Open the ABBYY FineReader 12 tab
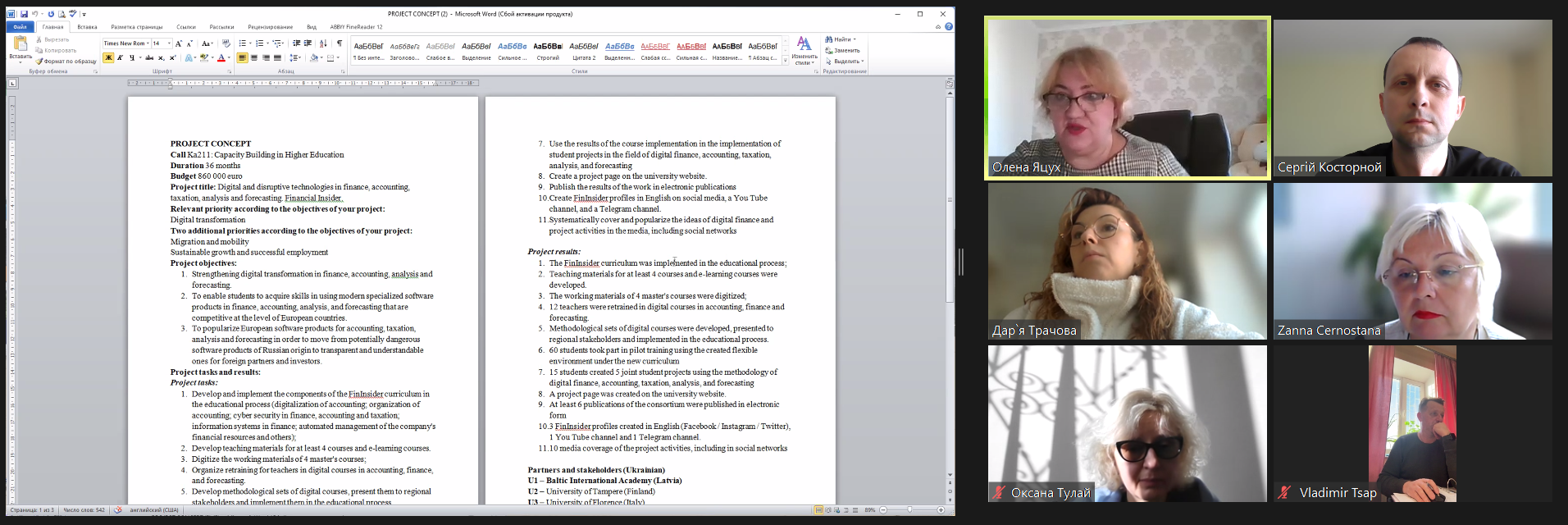This screenshot has height=525, width=1568. click(x=356, y=27)
